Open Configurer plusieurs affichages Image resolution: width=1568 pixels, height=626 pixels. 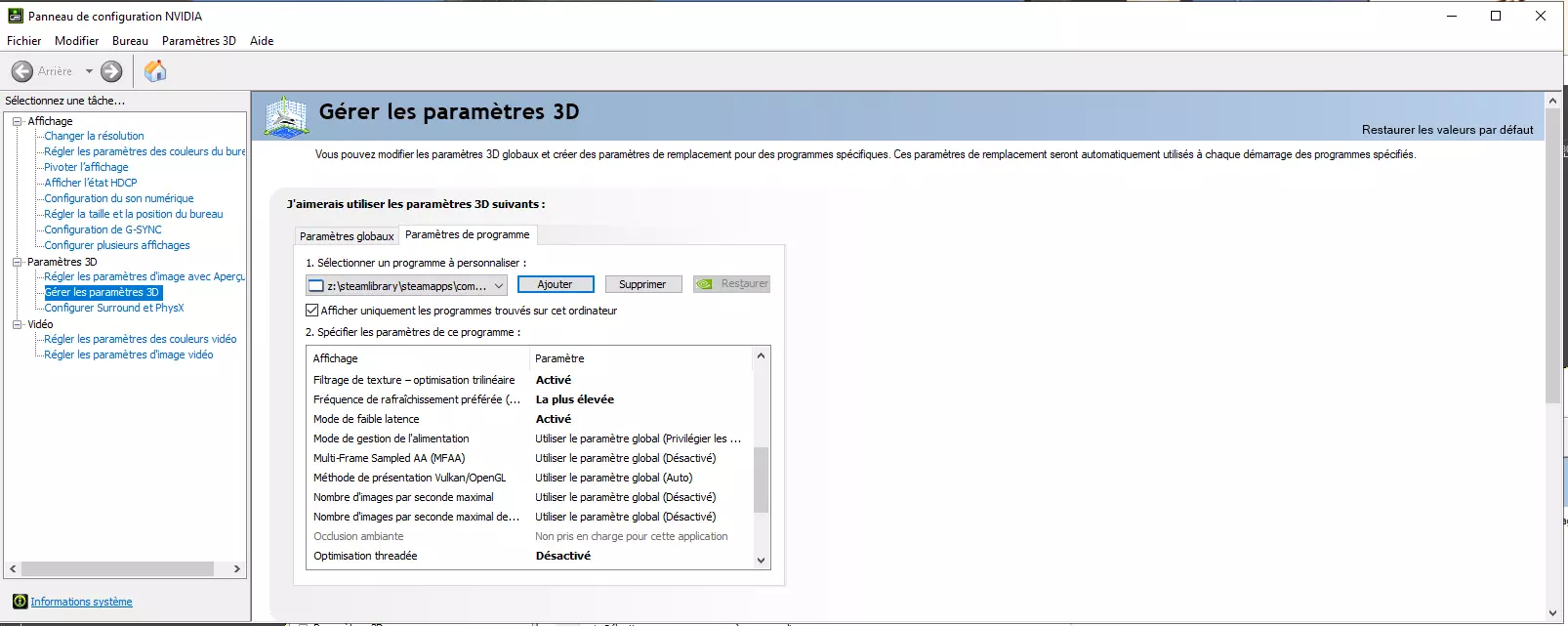(x=117, y=245)
